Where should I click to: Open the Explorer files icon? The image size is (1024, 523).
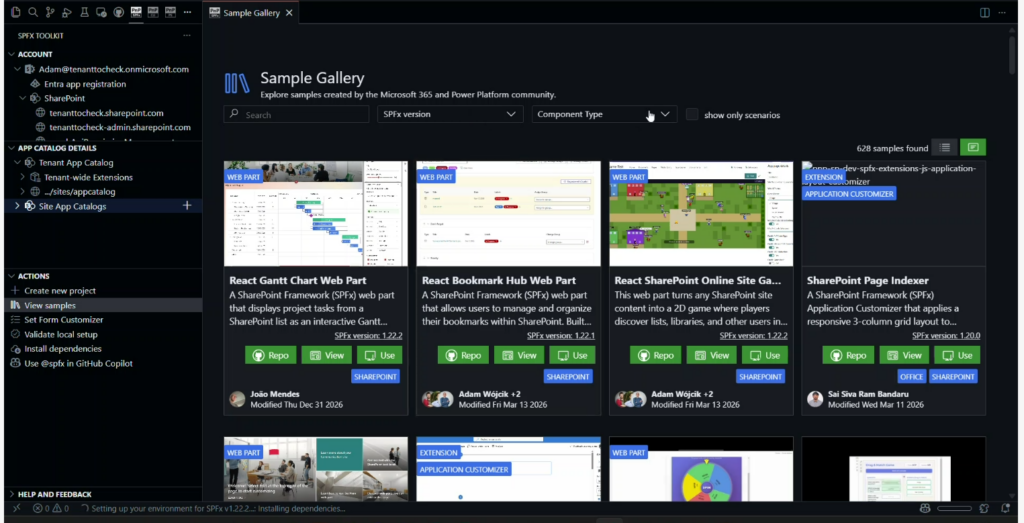(x=15, y=13)
